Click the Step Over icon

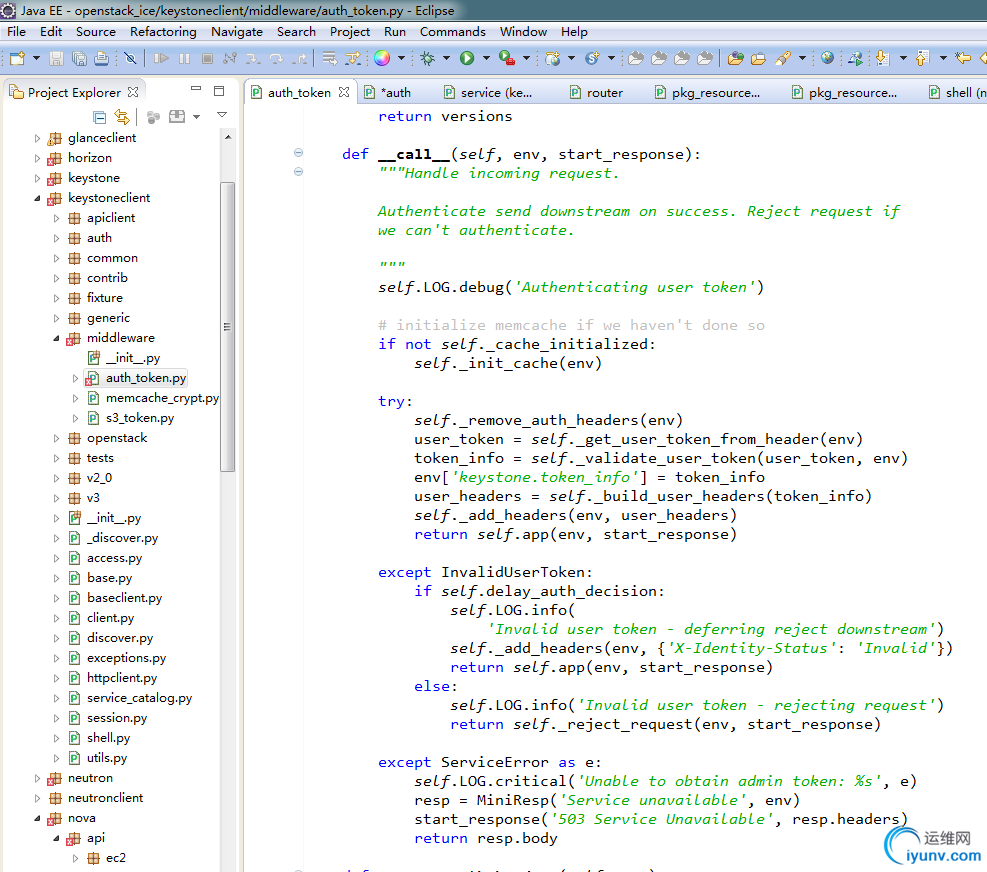point(276,59)
